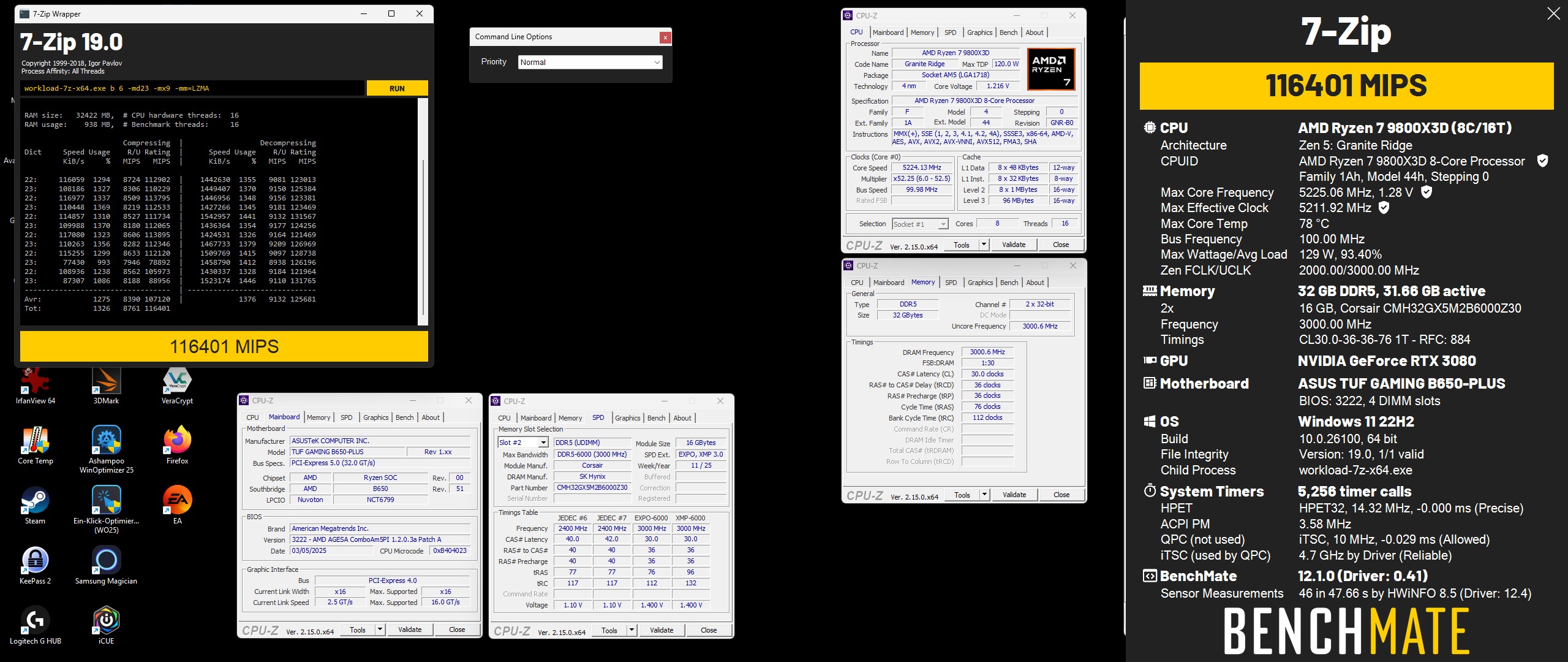Viewport: 1568px width, 662px height.
Task: Click Max Bandwidth DDR5-6000 (3000 MHz) field
Action: point(592,454)
